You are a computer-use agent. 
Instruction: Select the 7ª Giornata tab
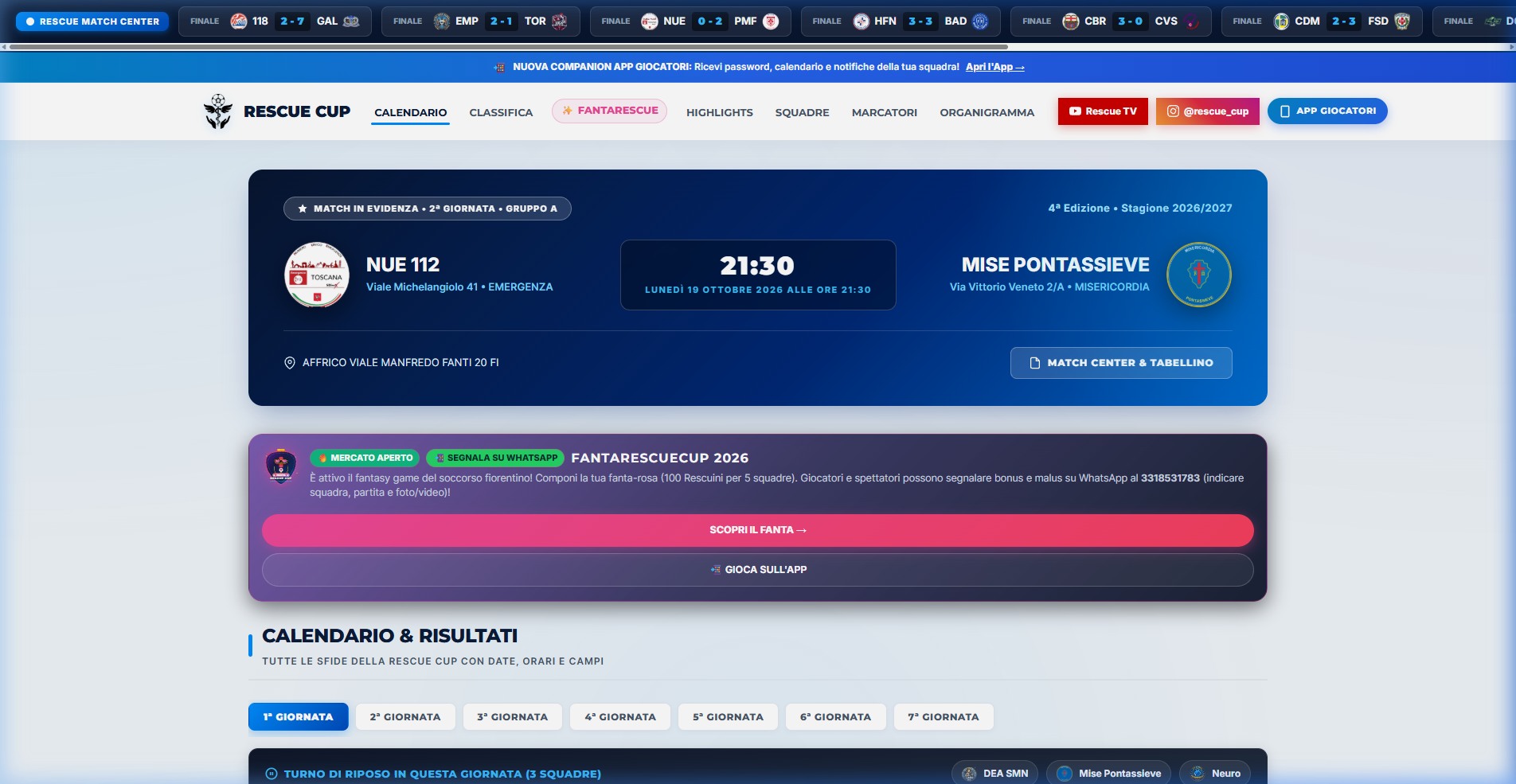(x=944, y=716)
